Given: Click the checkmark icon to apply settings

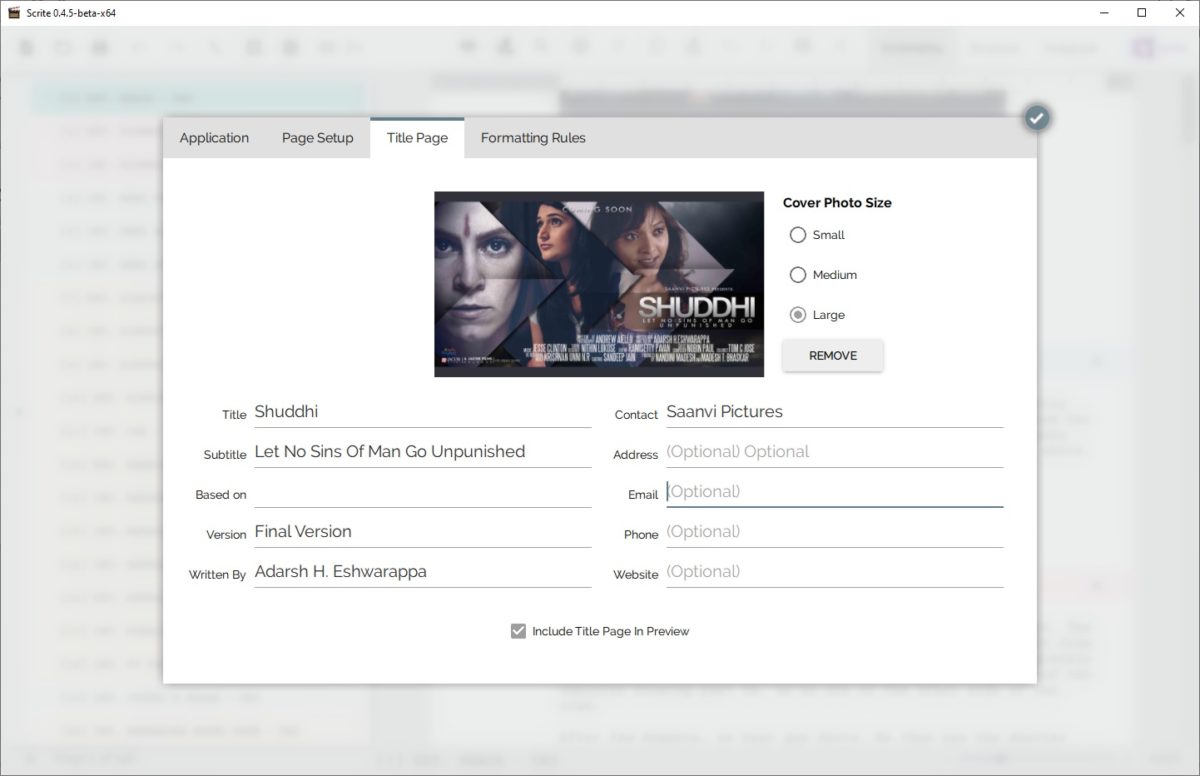Looking at the screenshot, I should (x=1037, y=117).
